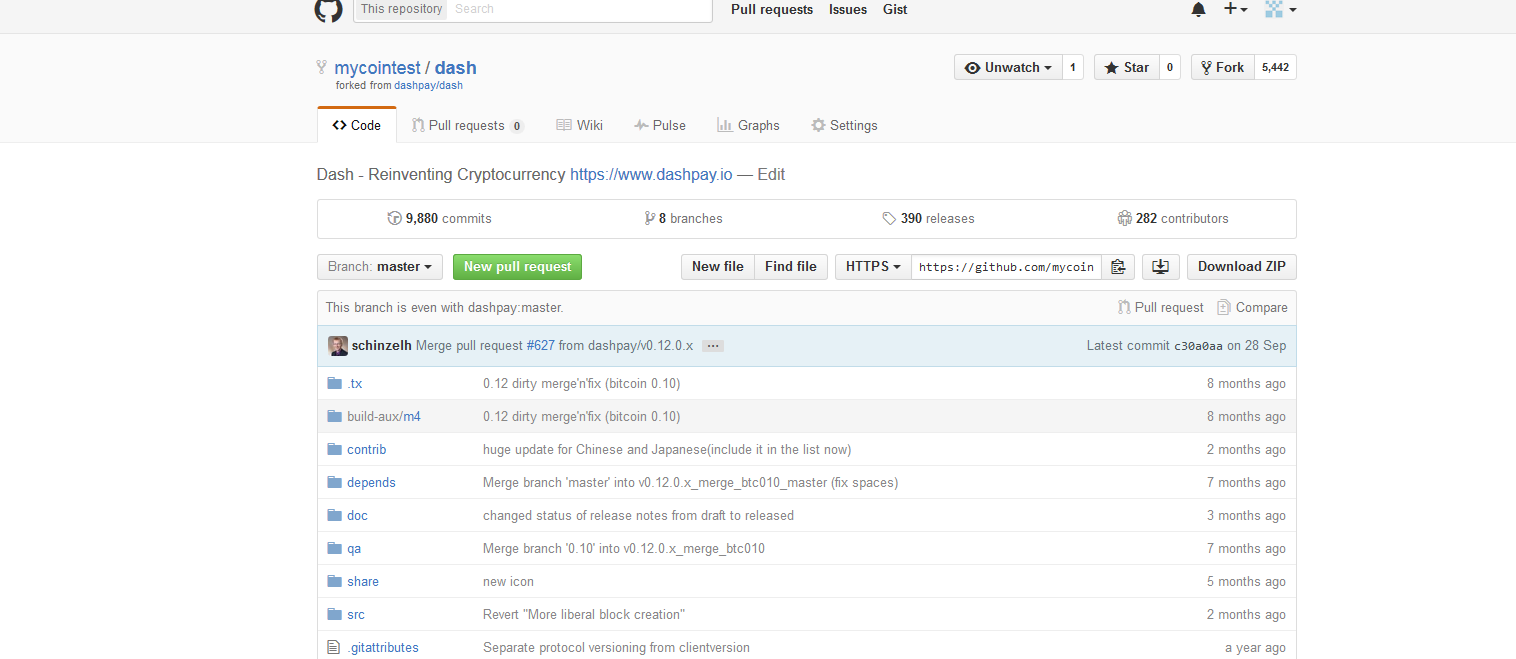This screenshot has height=659, width=1516.
Task: Open commit 'new icon' message
Action: tap(508, 582)
